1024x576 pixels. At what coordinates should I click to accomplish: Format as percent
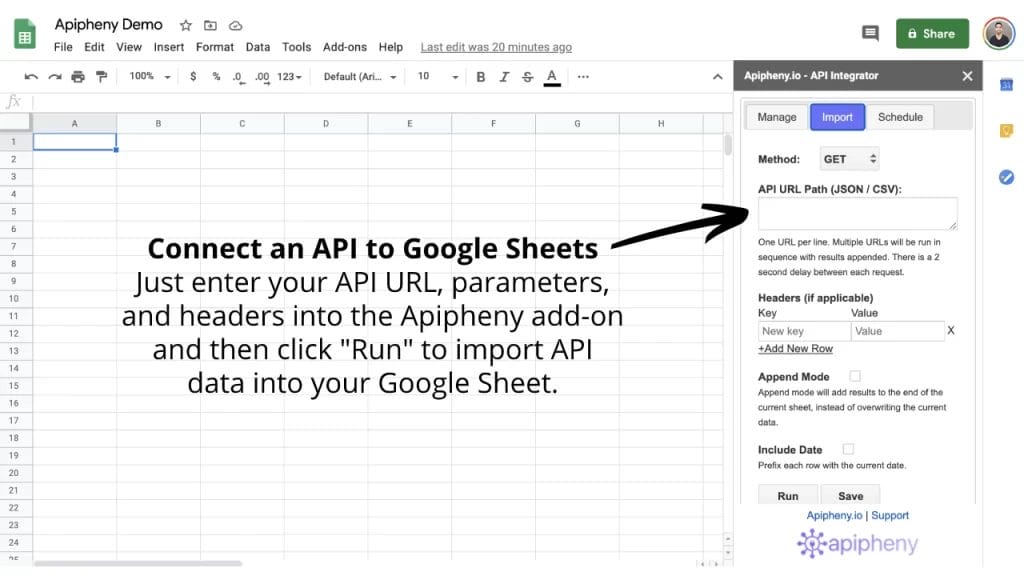click(x=216, y=76)
